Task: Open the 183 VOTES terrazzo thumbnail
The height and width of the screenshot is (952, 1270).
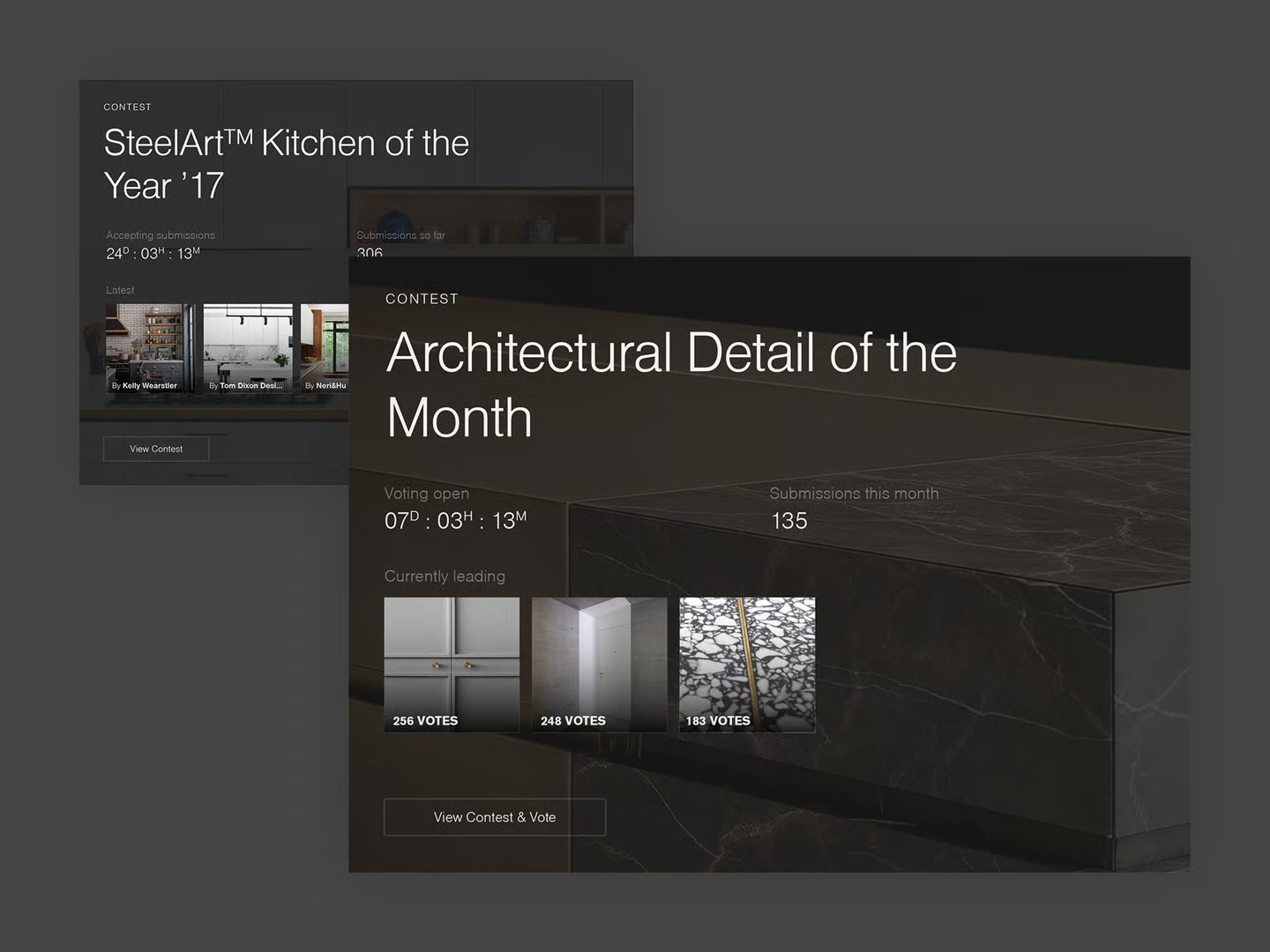Action: (747, 665)
